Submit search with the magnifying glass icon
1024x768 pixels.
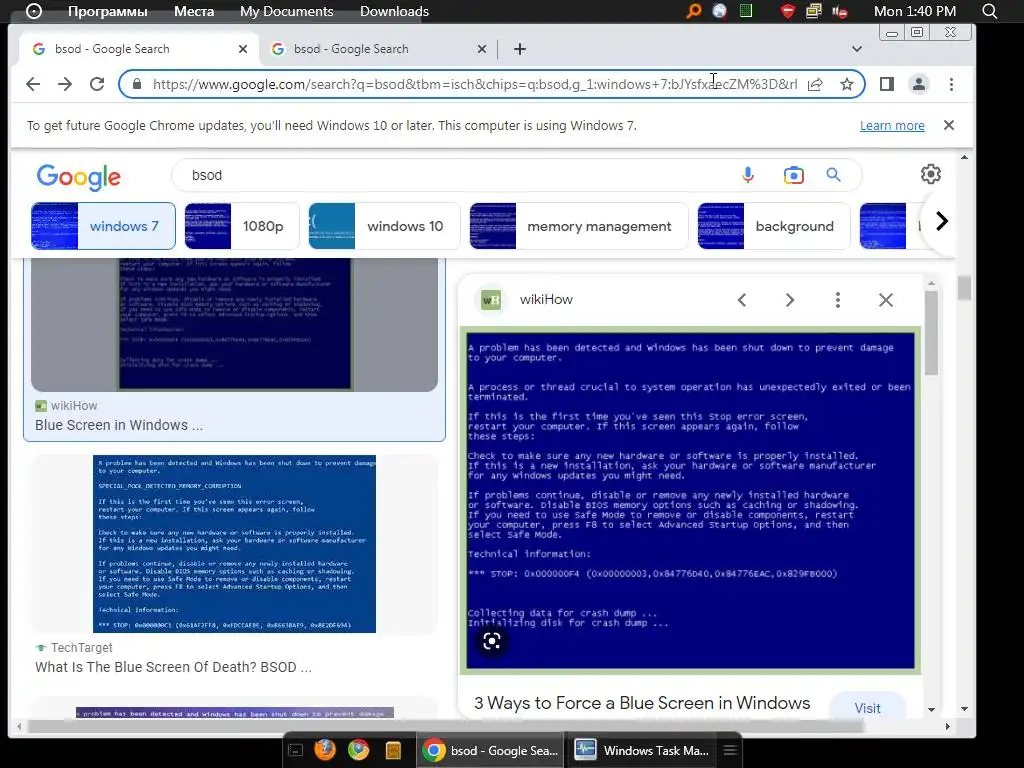point(833,175)
